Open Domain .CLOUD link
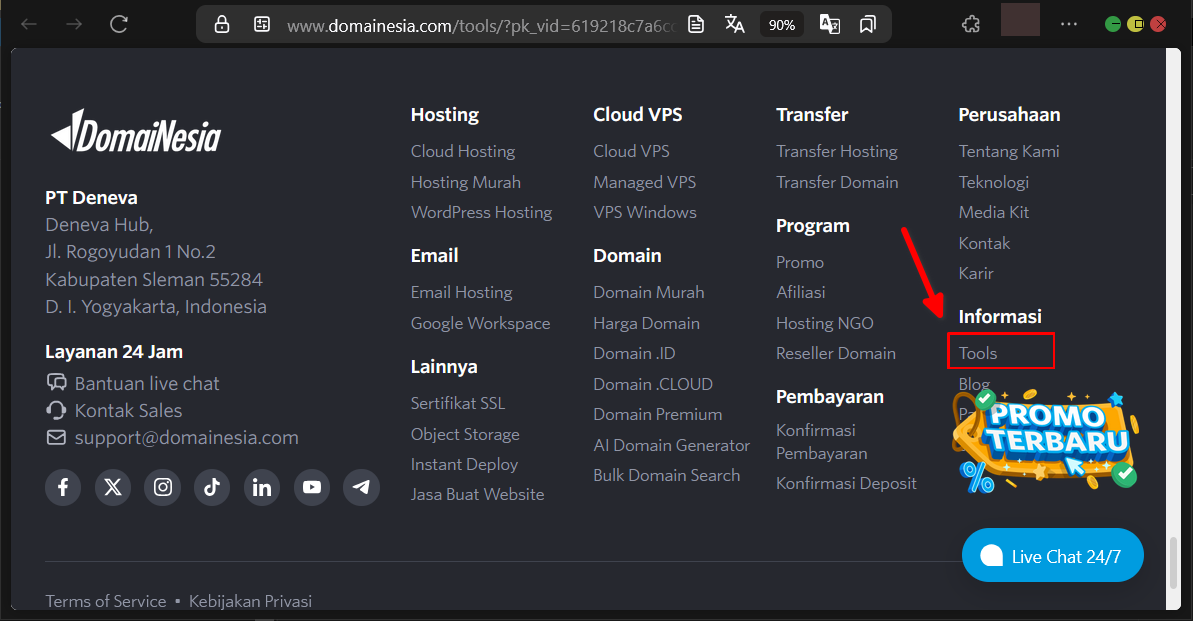This screenshot has width=1193, height=621. (653, 384)
